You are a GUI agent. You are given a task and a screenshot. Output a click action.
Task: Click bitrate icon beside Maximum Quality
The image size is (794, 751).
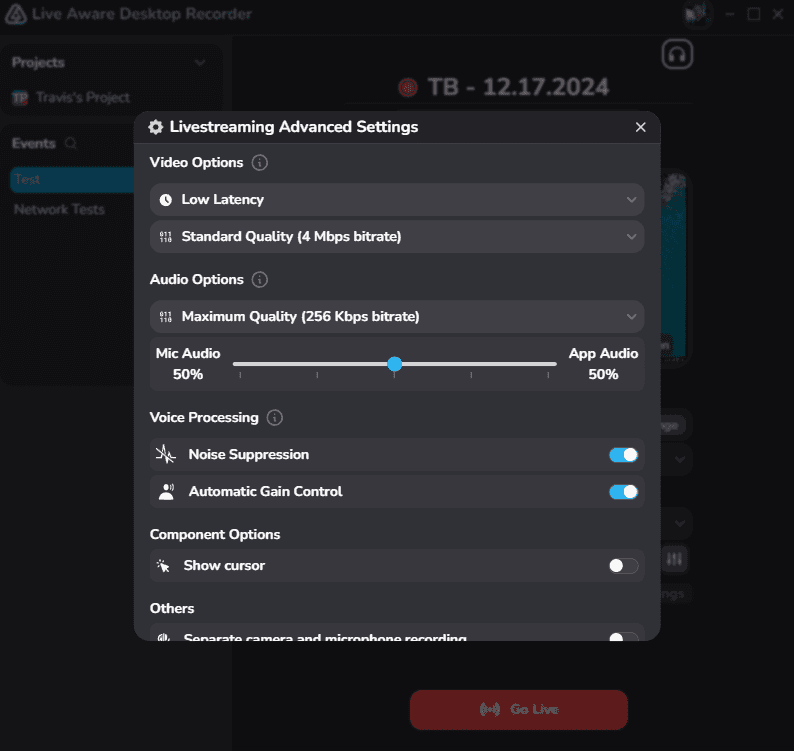(166, 317)
